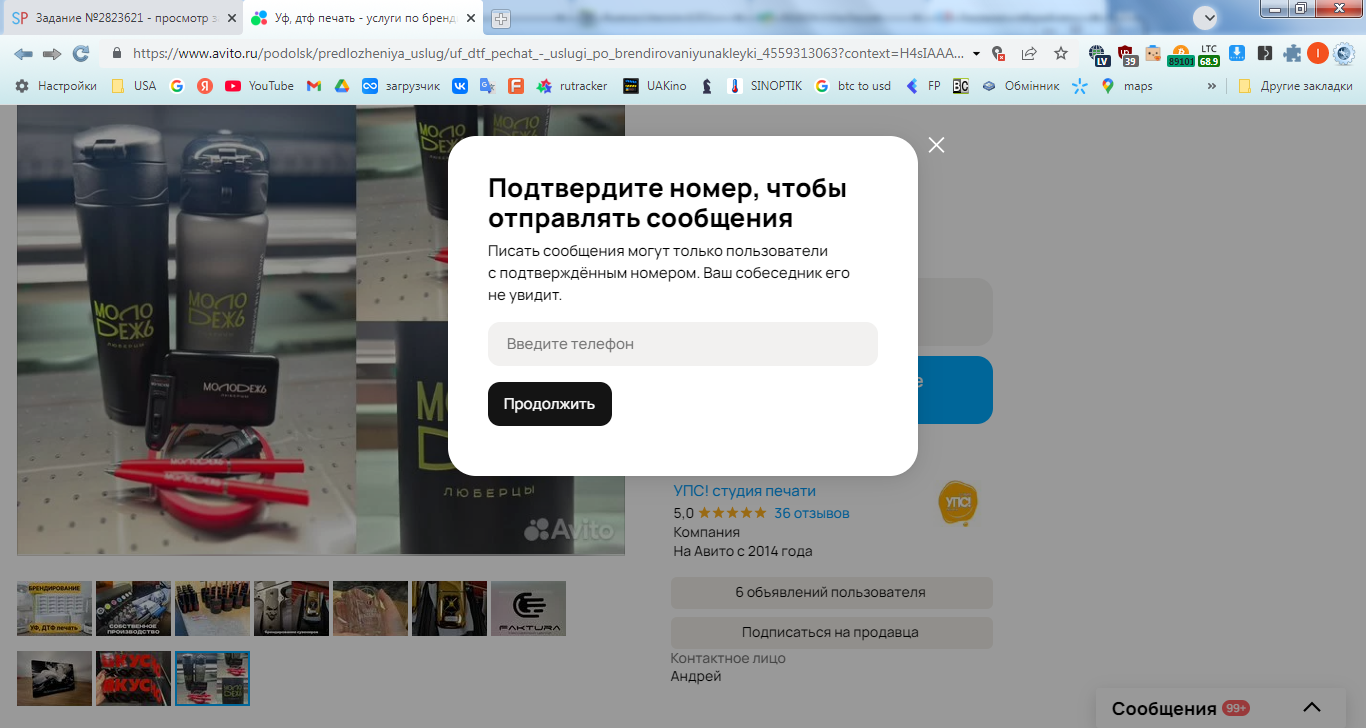
Task: Click Подписаться на продавца button
Action: [x=832, y=632]
